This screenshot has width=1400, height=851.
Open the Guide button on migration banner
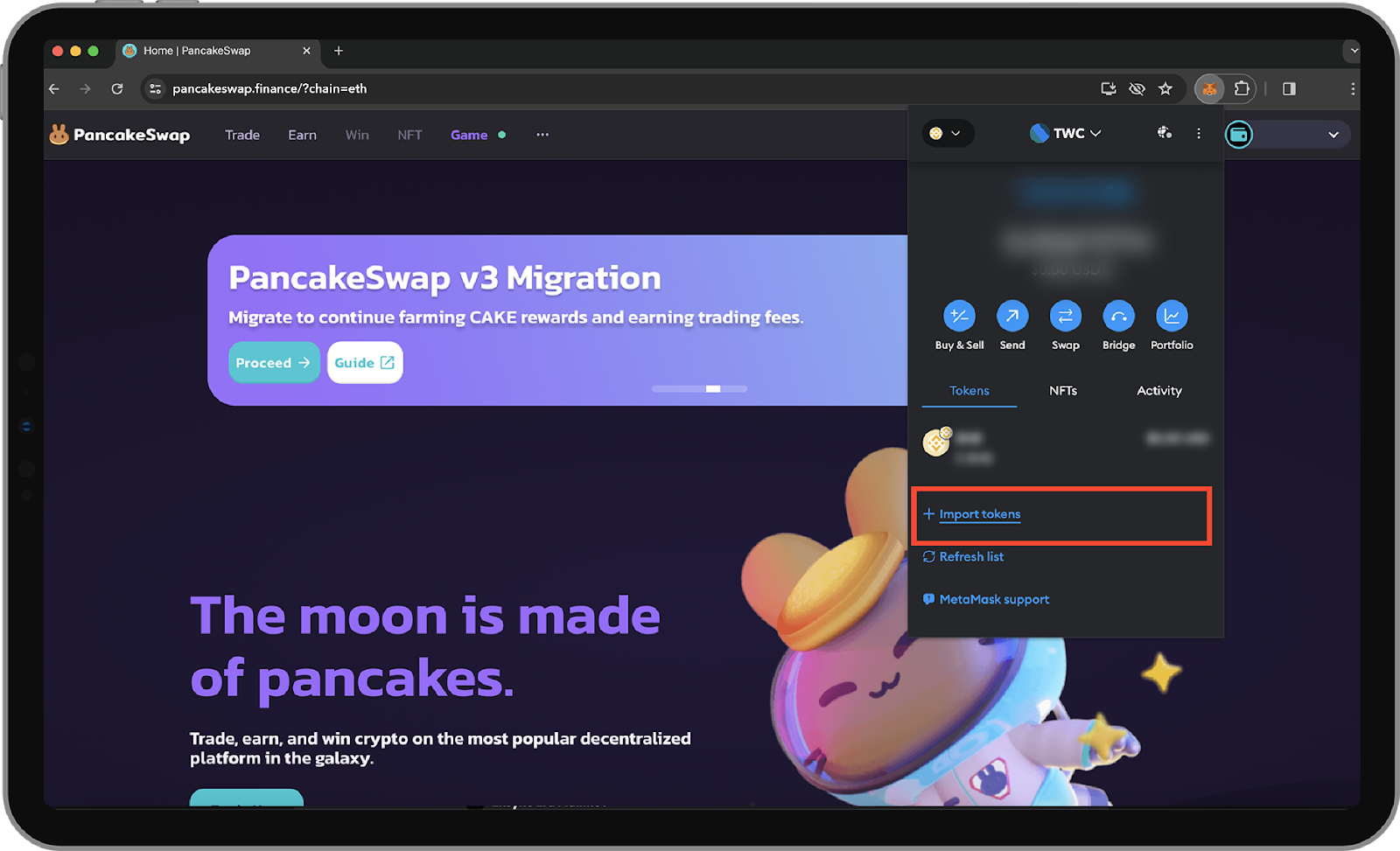(365, 362)
